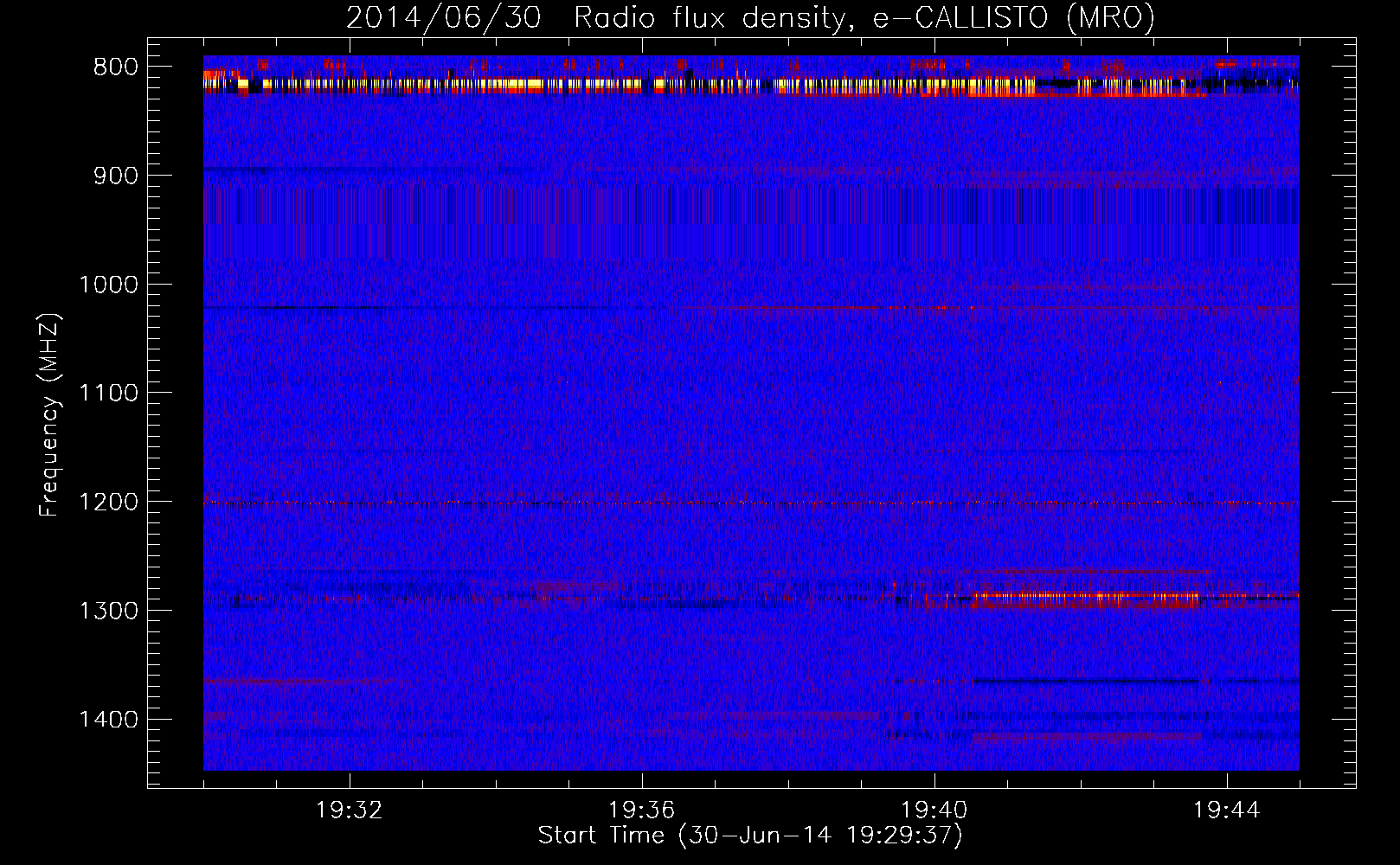This screenshot has height=865, width=1400.
Task: Click the "Frequency (MHZ)" axis label
Action: click(49, 415)
